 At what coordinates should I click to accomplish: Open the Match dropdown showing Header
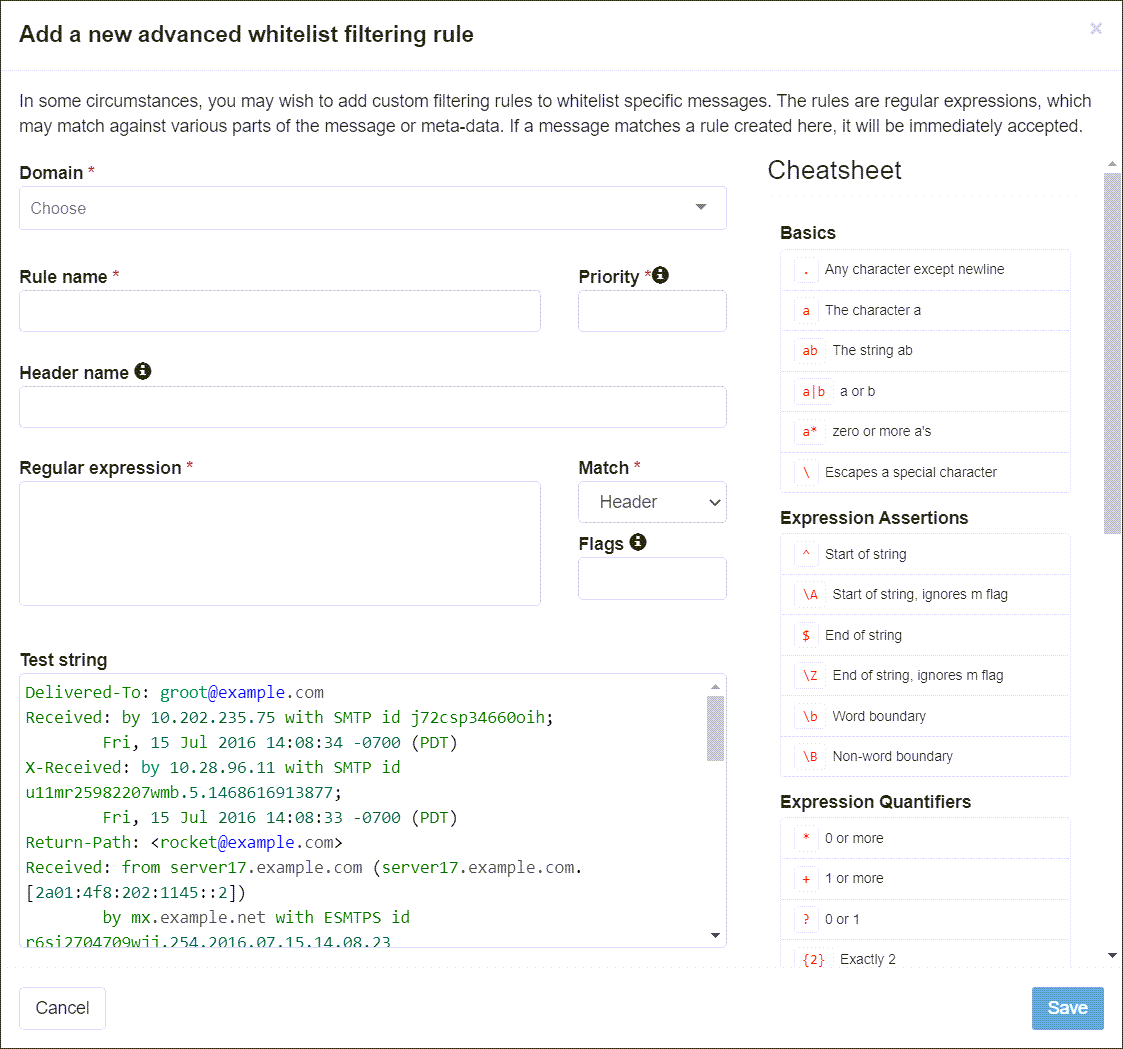pos(652,502)
